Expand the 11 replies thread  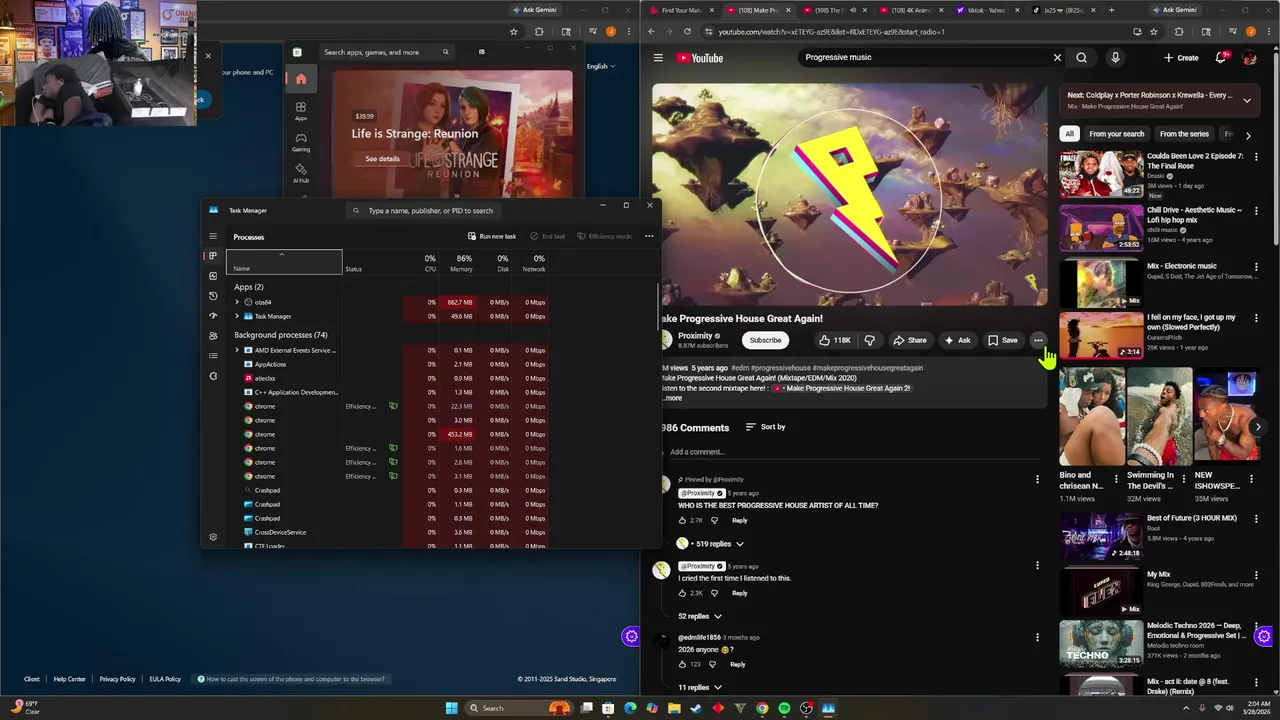pos(700,688)
